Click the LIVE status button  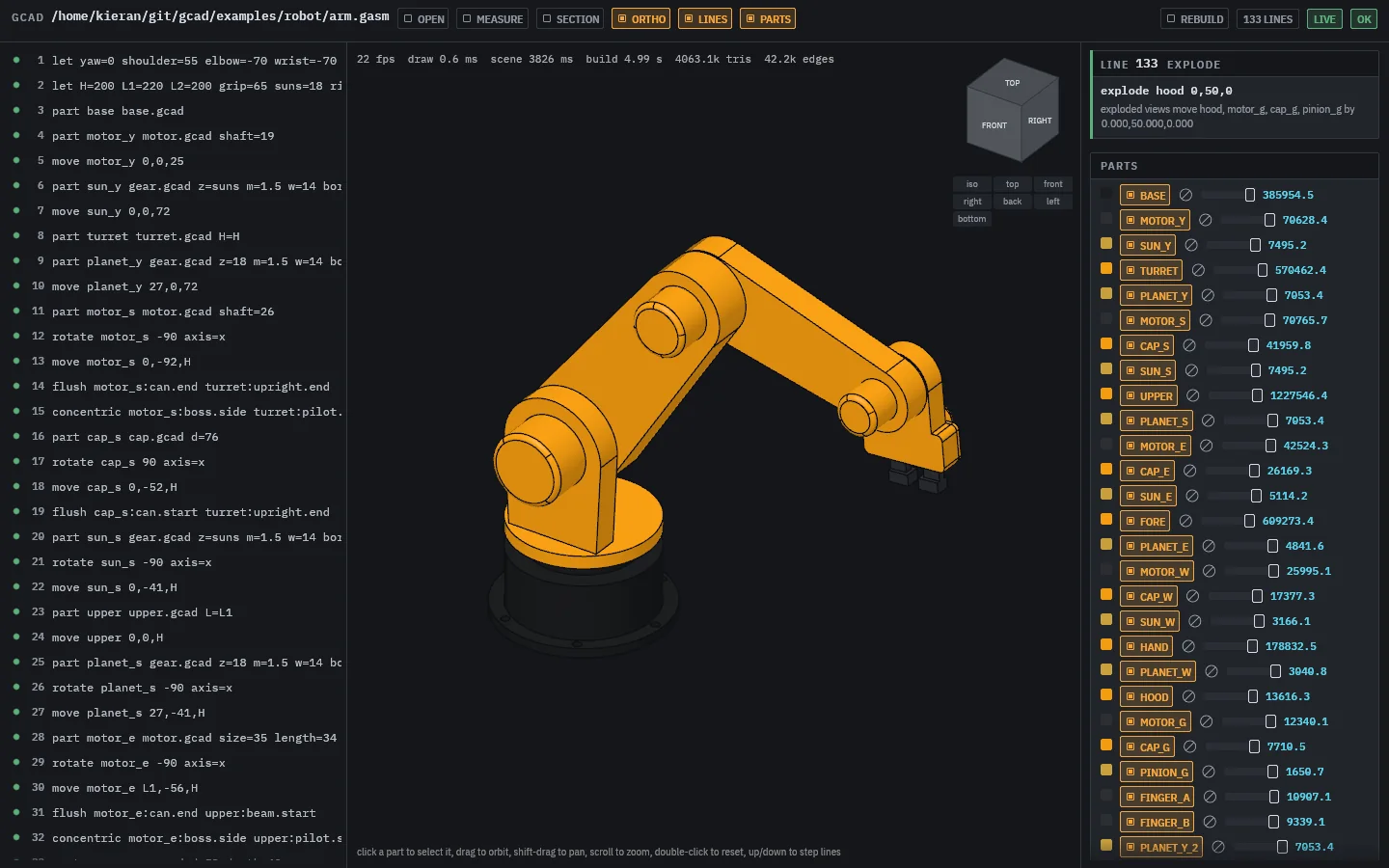click(x=1324, y=19)
